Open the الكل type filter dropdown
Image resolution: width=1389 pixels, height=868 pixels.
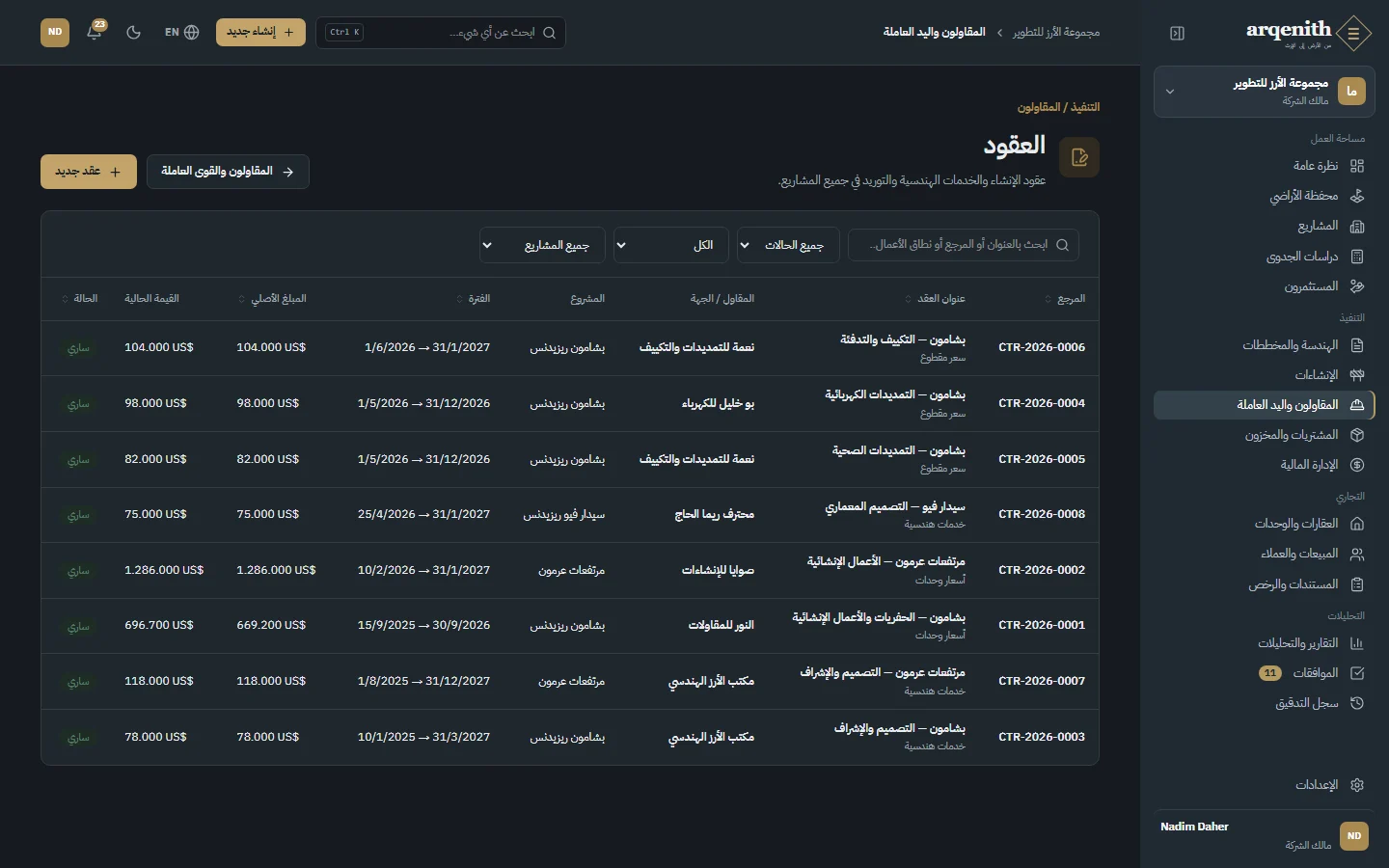tap(670, 245)
